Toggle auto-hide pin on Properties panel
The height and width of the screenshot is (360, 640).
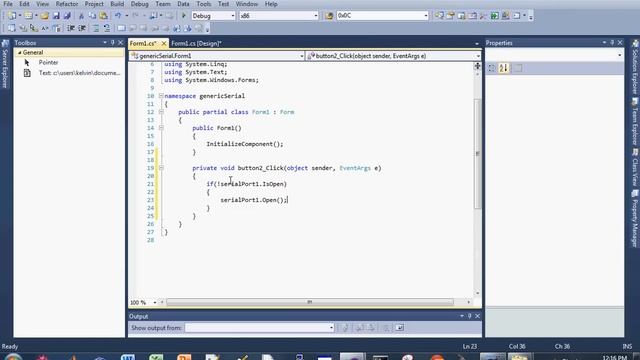(x=612, y=42)
